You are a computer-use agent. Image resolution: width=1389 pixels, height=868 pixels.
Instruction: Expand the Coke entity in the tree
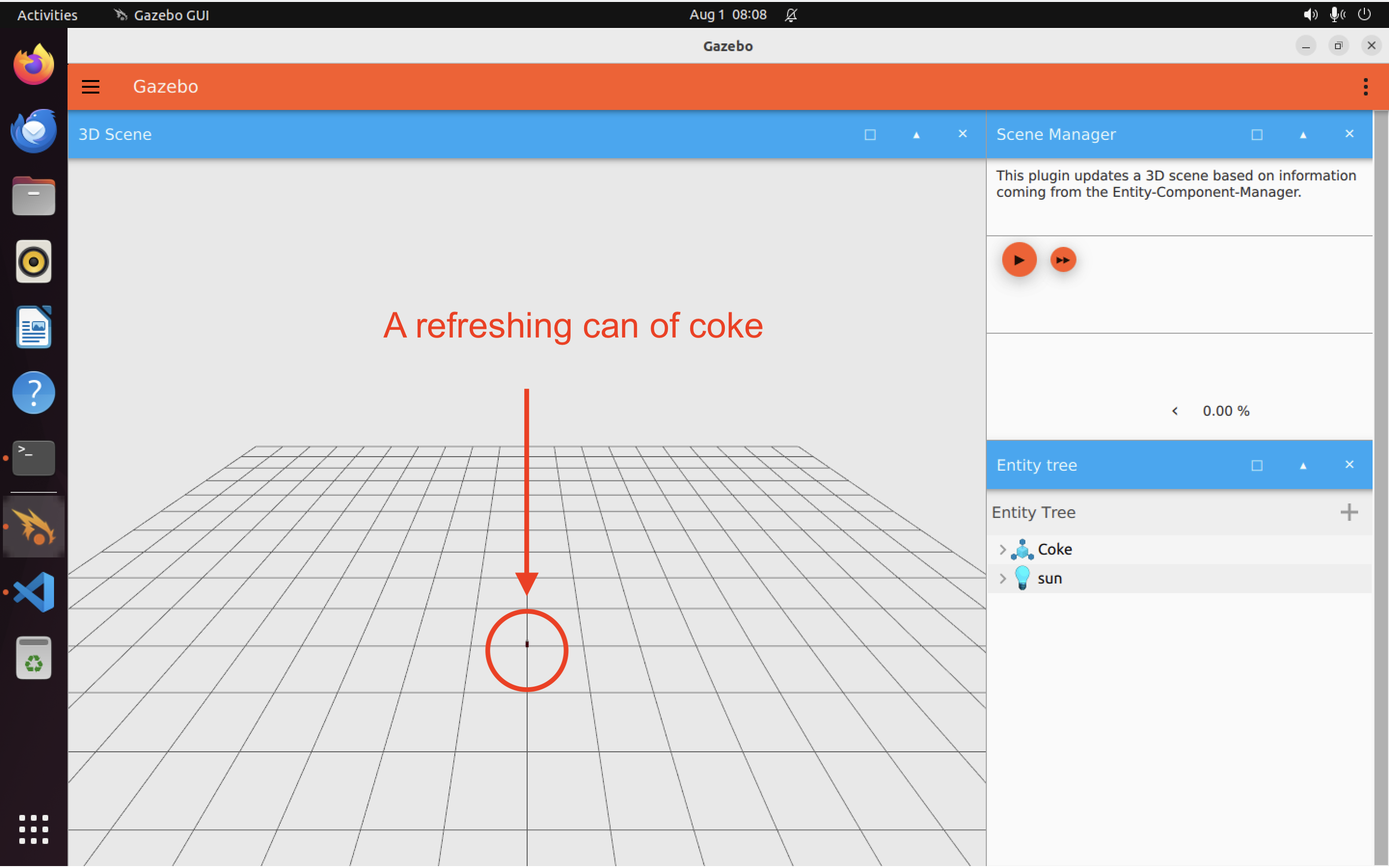point(1002,549)
